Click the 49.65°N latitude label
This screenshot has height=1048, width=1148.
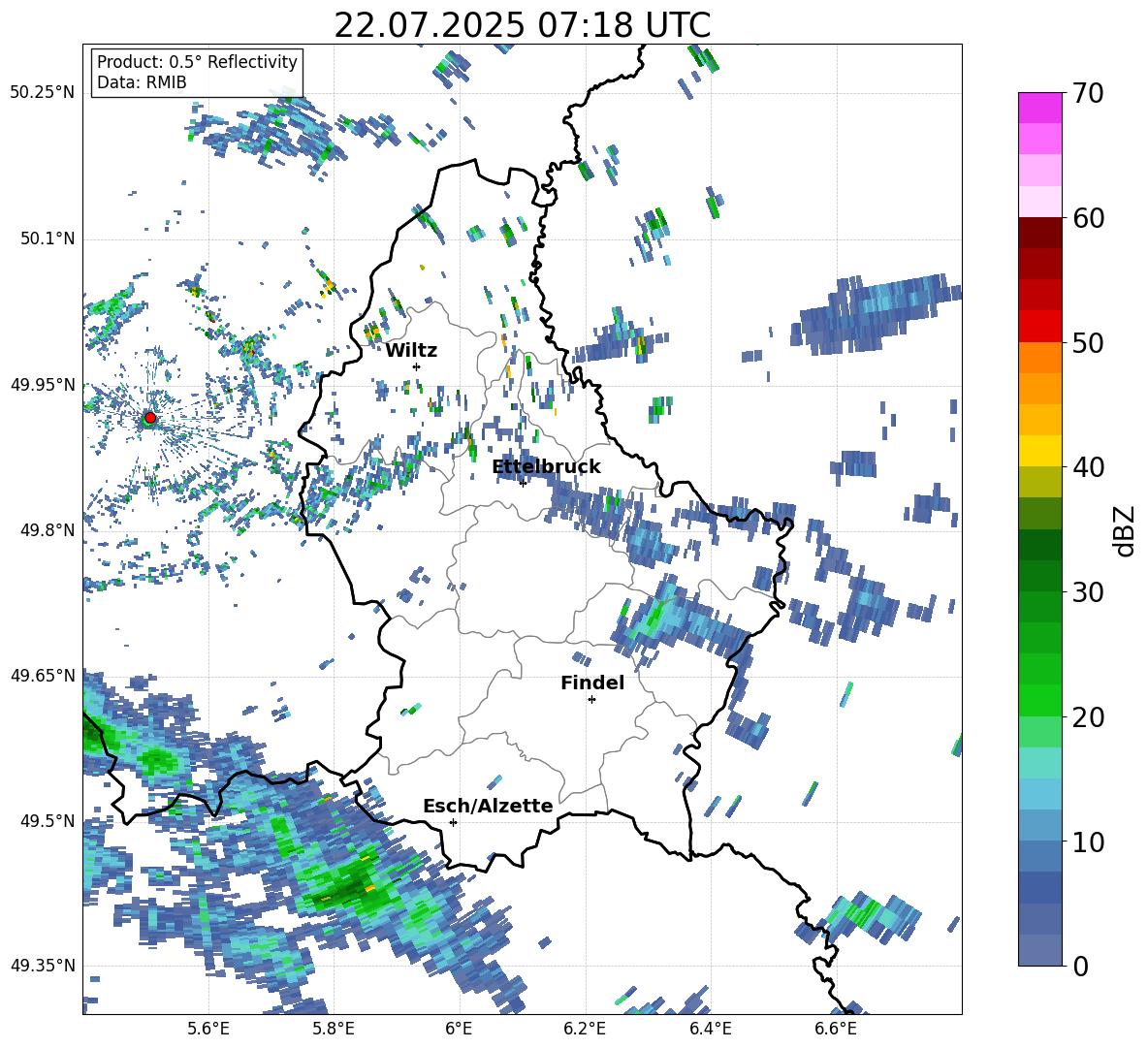pyautogui.click(x=43, y=675)
